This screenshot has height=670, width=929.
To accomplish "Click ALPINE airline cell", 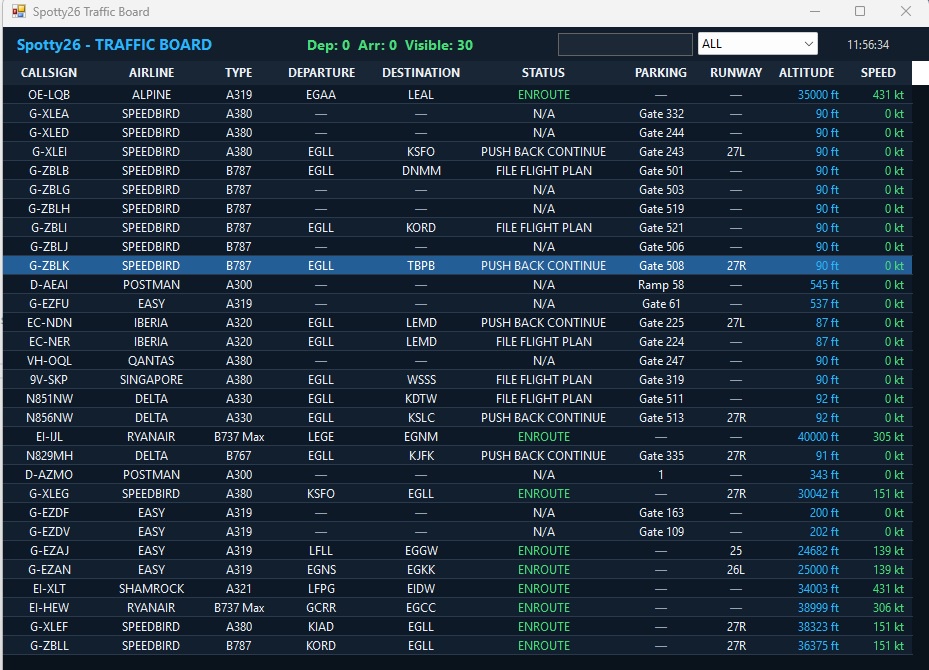I will tap(151, 95).
